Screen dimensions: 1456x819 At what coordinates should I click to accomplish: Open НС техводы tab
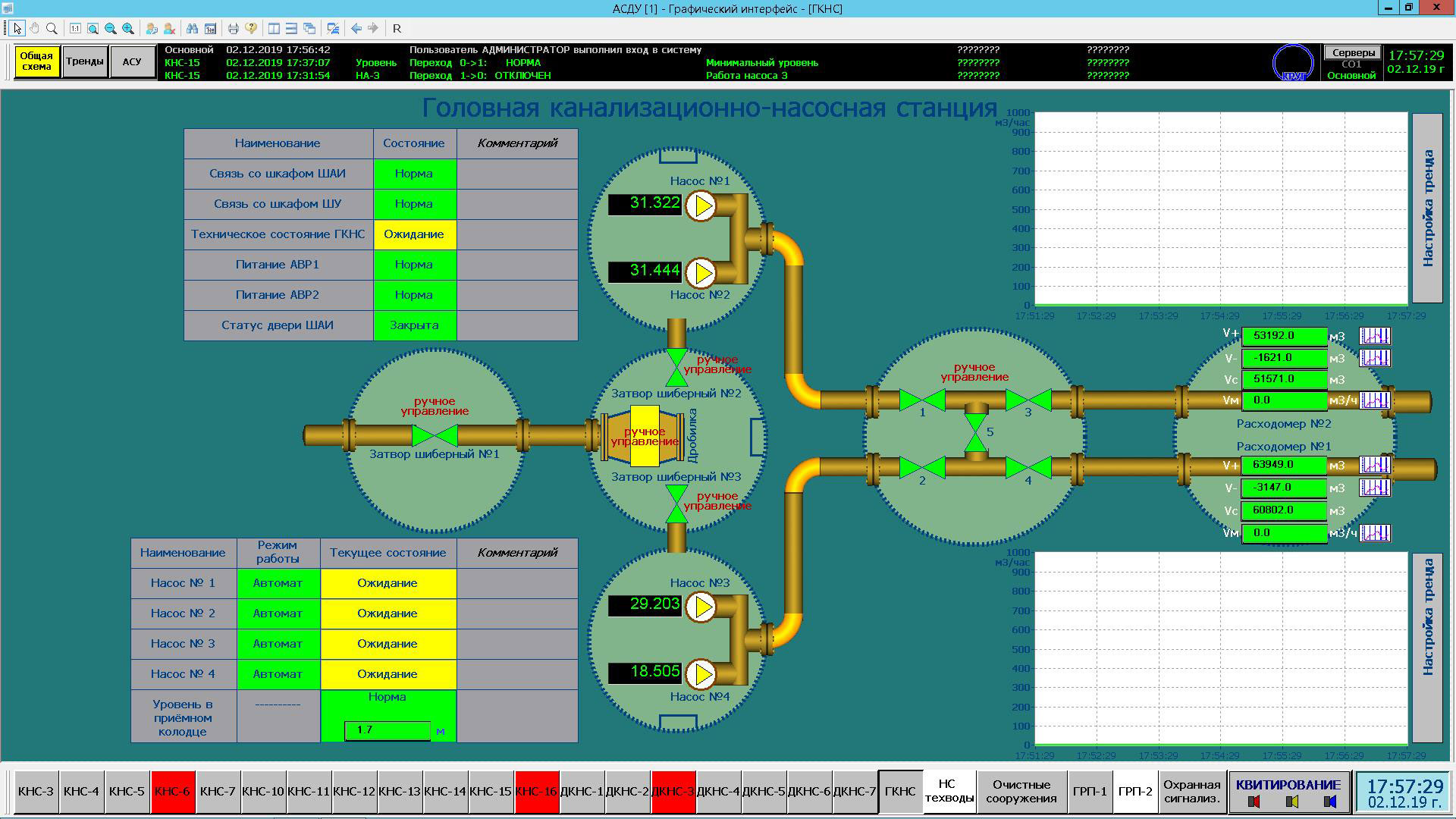[949, 792]
